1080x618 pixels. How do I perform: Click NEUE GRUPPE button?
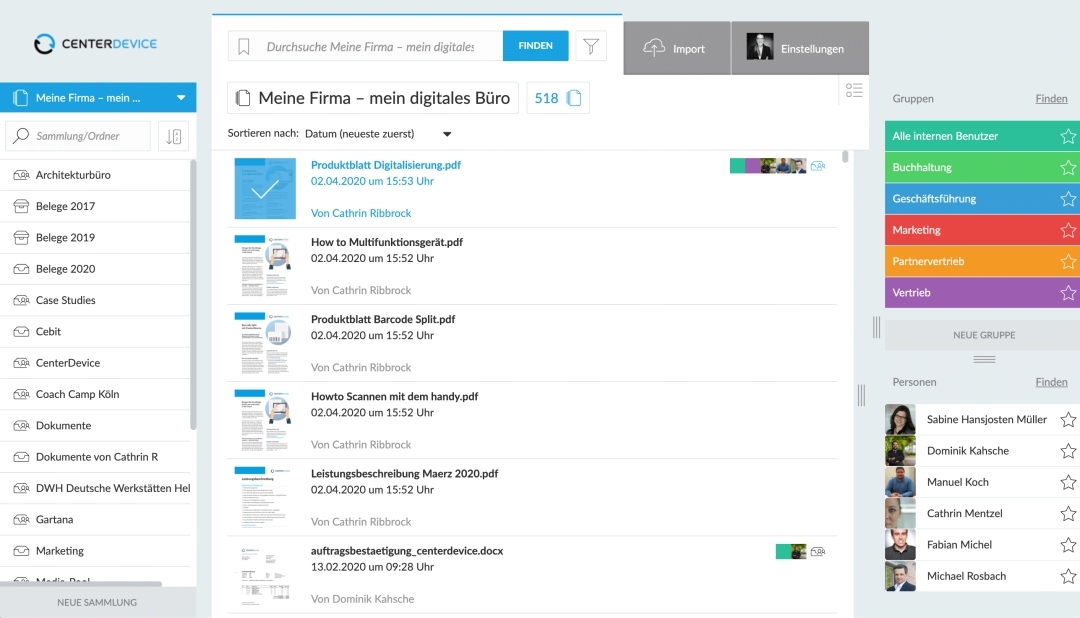pos(984,335)
